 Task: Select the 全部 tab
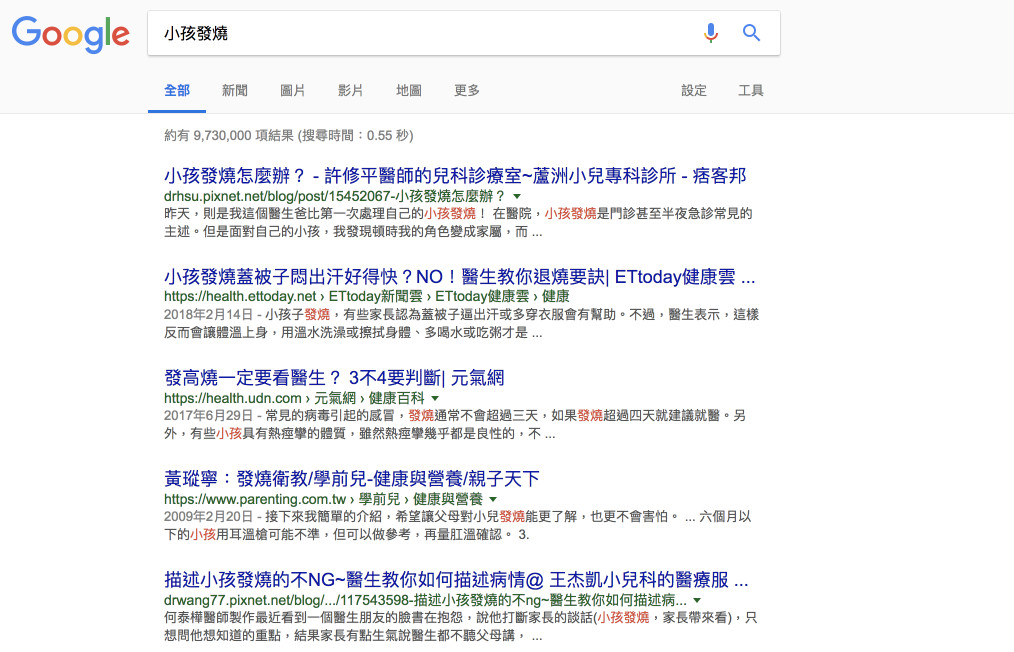(x=177, y=91)
